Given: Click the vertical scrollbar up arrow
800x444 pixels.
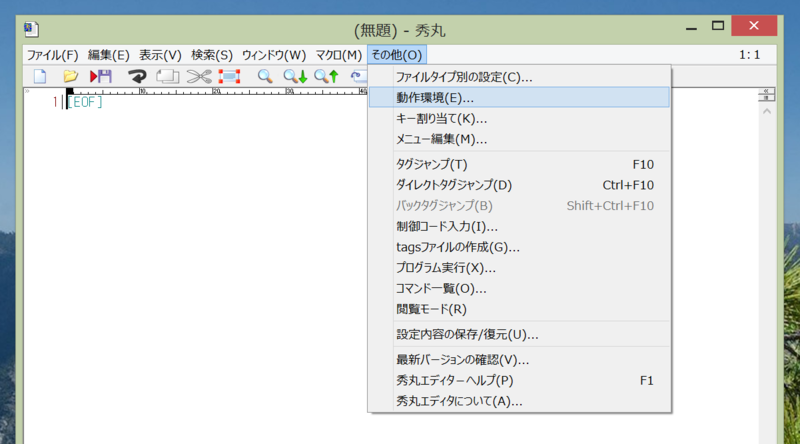Looking at the screenshot, I should (767, 111).
